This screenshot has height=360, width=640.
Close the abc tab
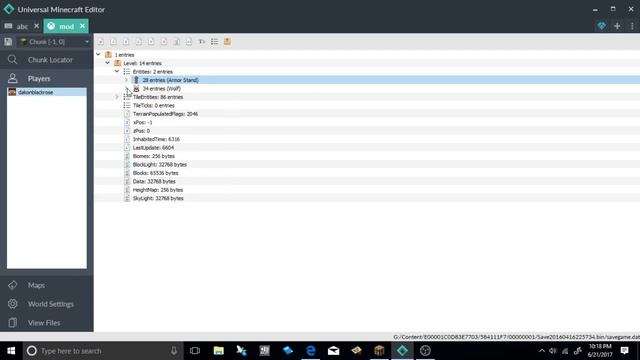(36, 26)
